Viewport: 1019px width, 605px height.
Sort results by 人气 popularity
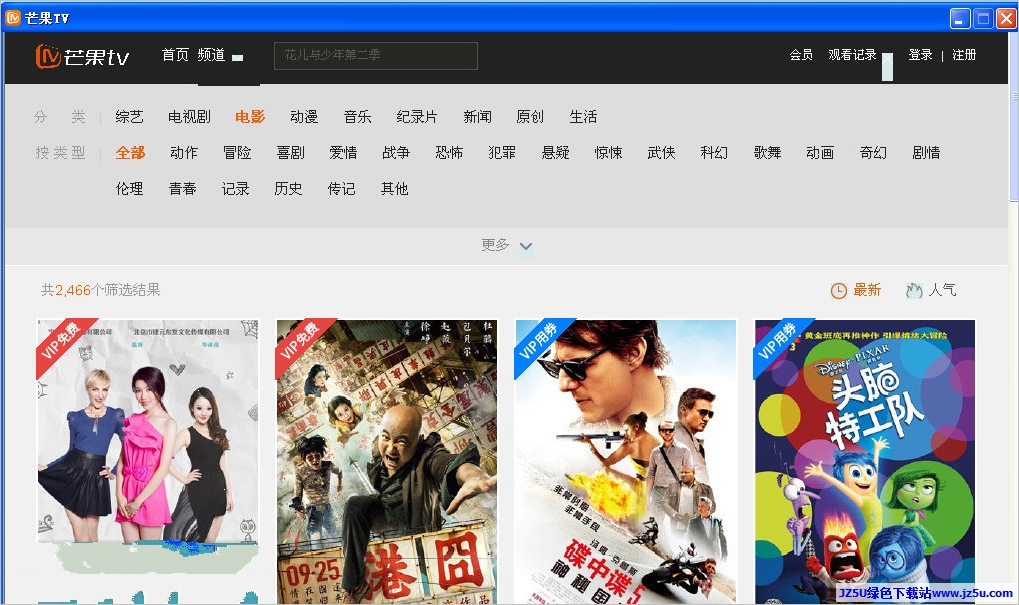click(942, 290)
